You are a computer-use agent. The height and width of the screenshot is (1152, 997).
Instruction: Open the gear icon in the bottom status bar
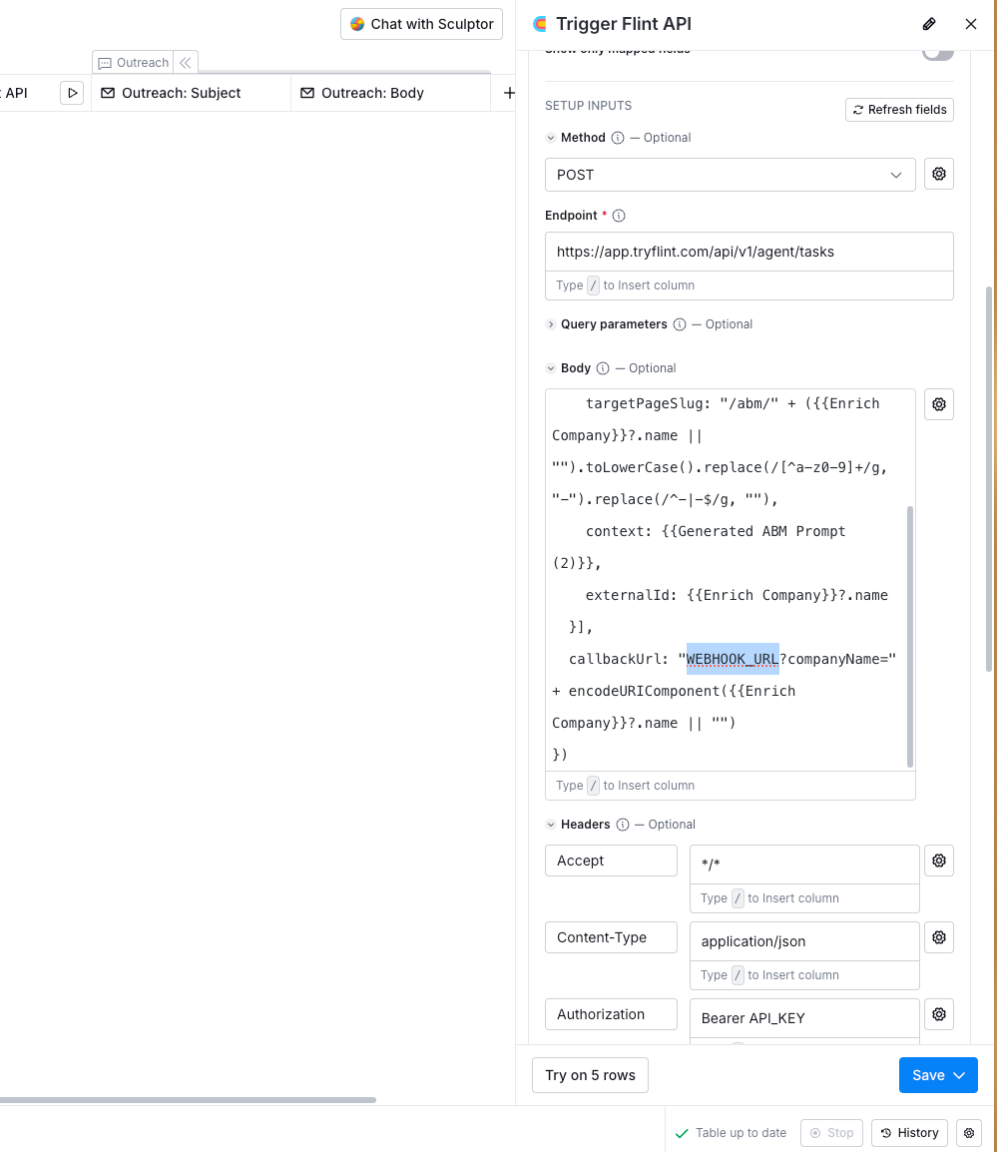pyautogui.click(x=968, y=1132)
